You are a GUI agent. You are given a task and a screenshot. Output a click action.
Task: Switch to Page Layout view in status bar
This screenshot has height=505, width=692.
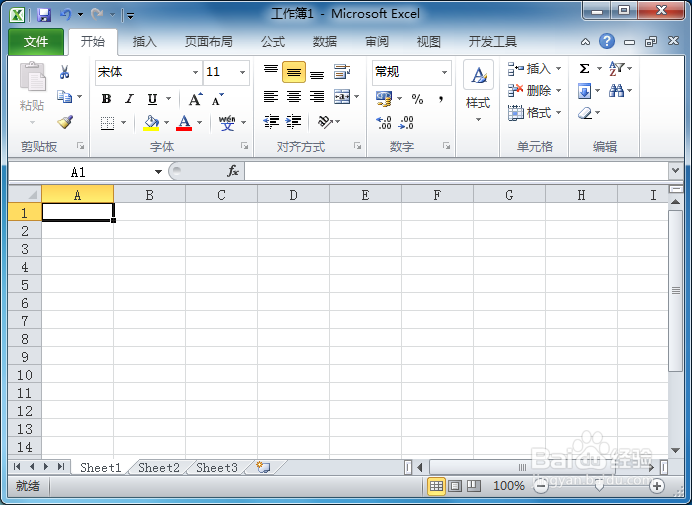point(455,486)
